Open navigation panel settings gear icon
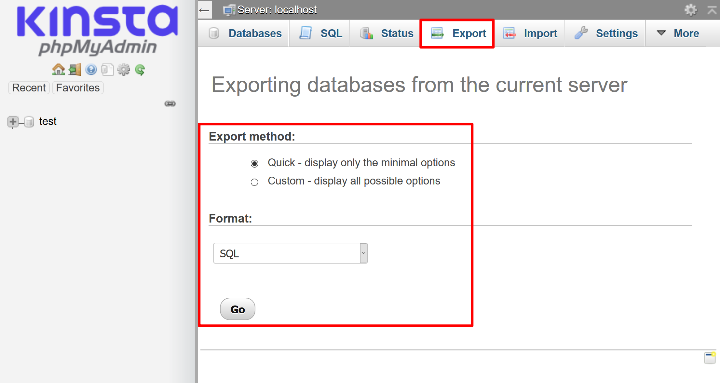 coord(124,70)
